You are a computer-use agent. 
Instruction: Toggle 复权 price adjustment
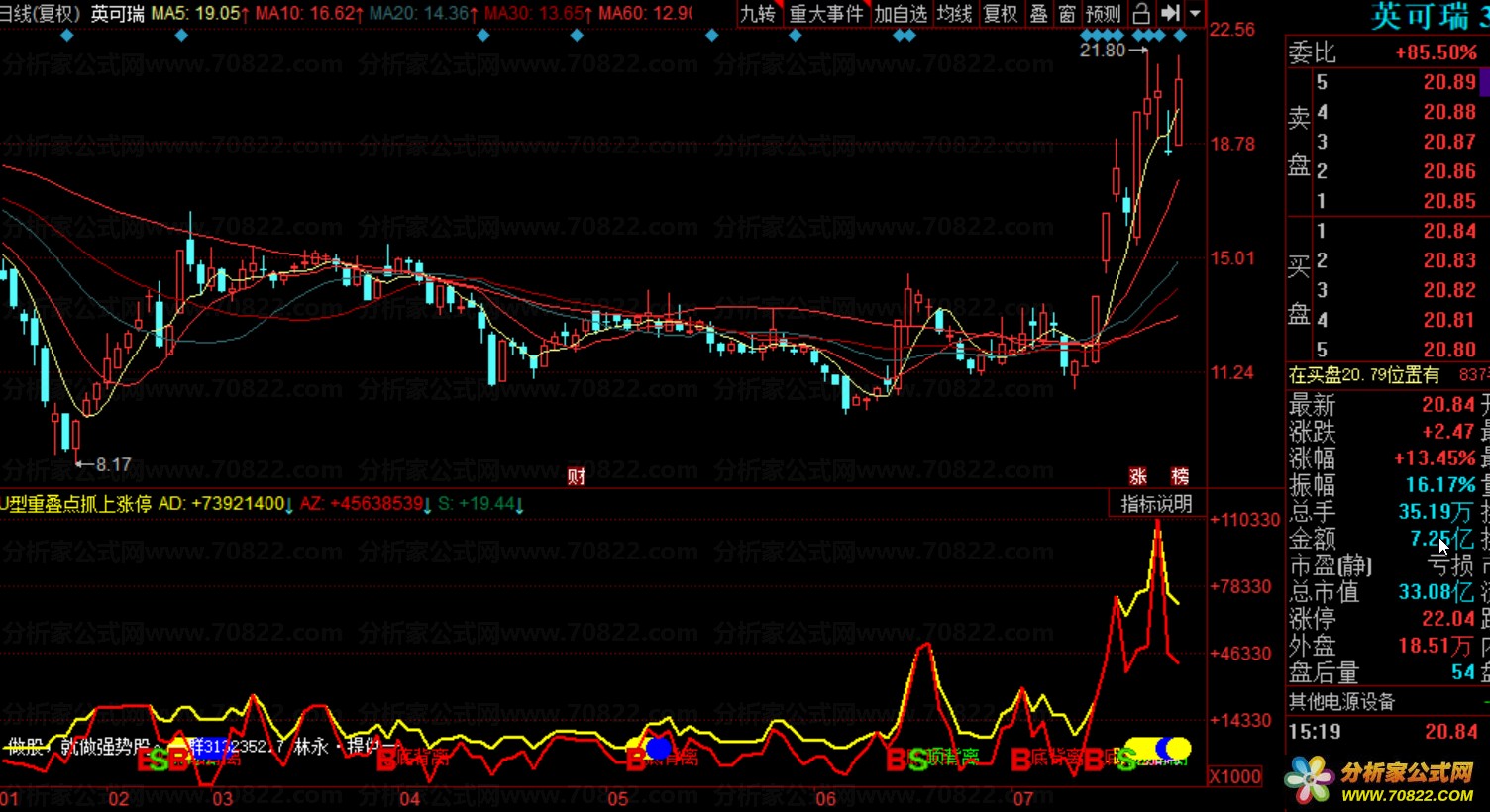pos(1001,14)
